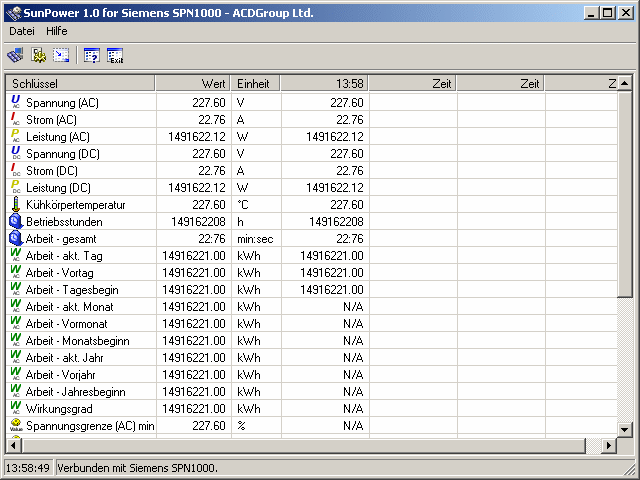Open the Hilfe menu
This screenshot has width=640, height=480.
57,31
